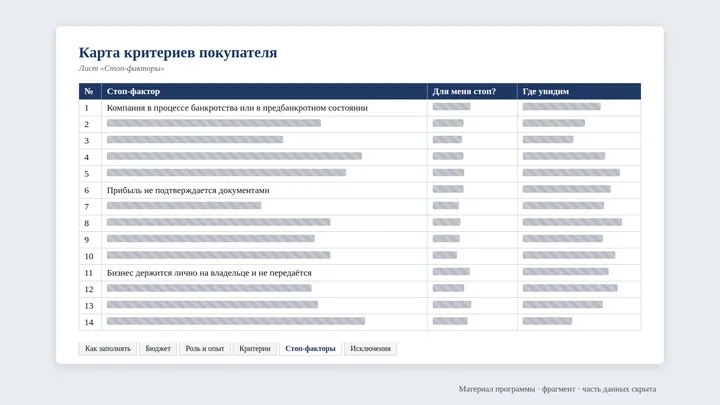This screenshot has height=405, width=720.
Task: Select row number 11 cell
Action: [x=90, y=273]
